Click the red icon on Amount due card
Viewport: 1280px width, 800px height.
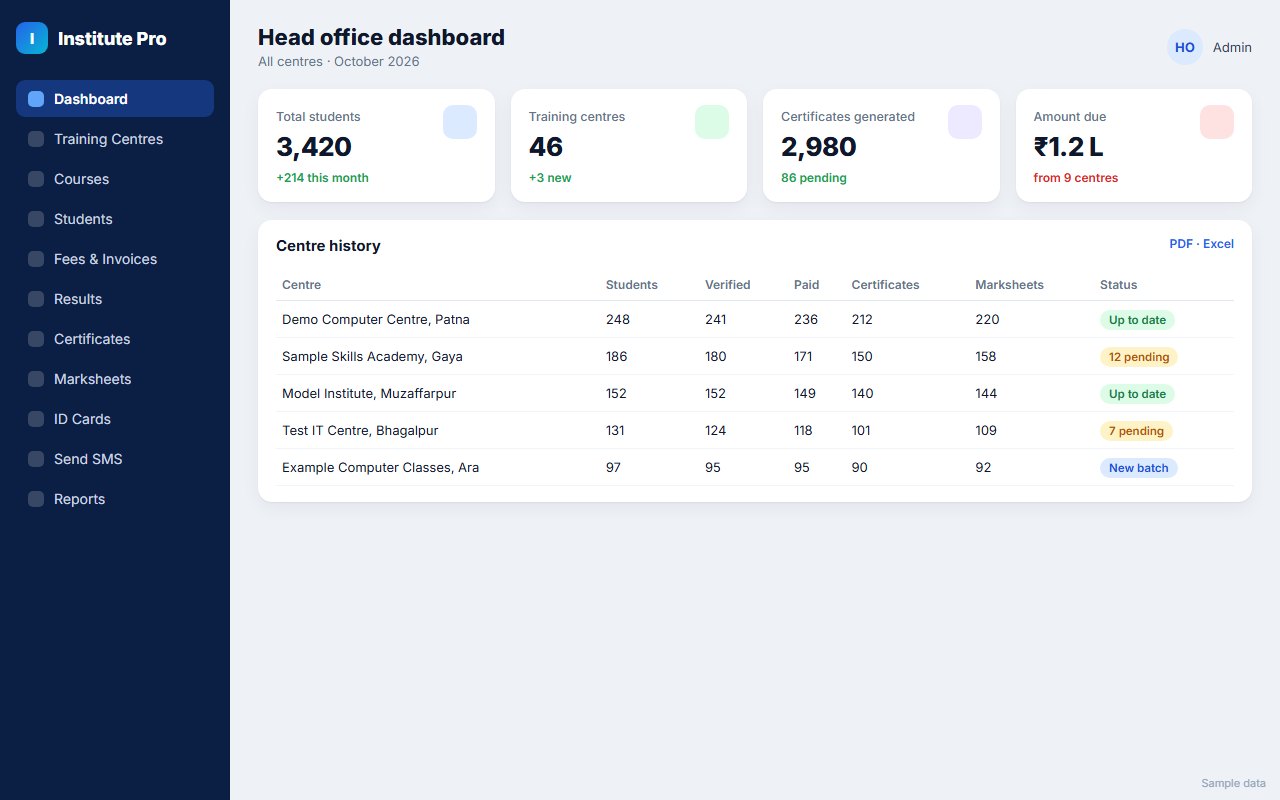[1217, 122]
